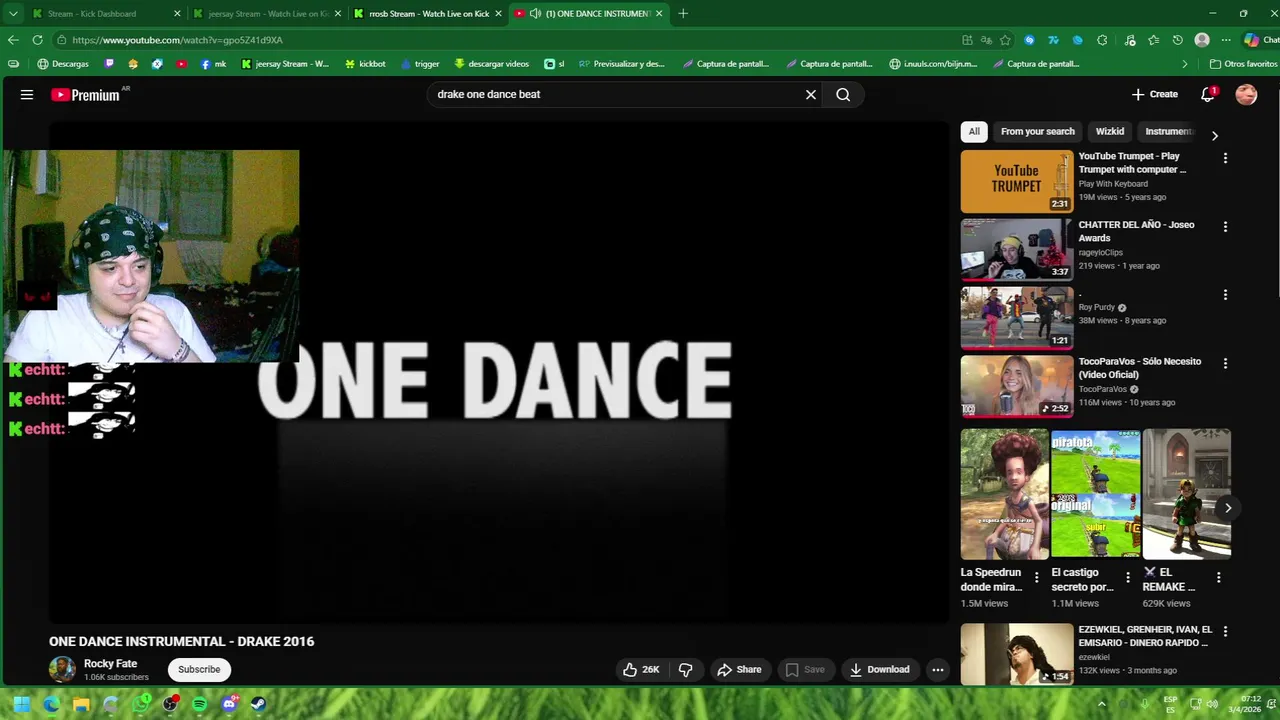This screenshot has width=1280, height=720.
Task: Open the descargar videos bookmark
Action: click(491, 64)
